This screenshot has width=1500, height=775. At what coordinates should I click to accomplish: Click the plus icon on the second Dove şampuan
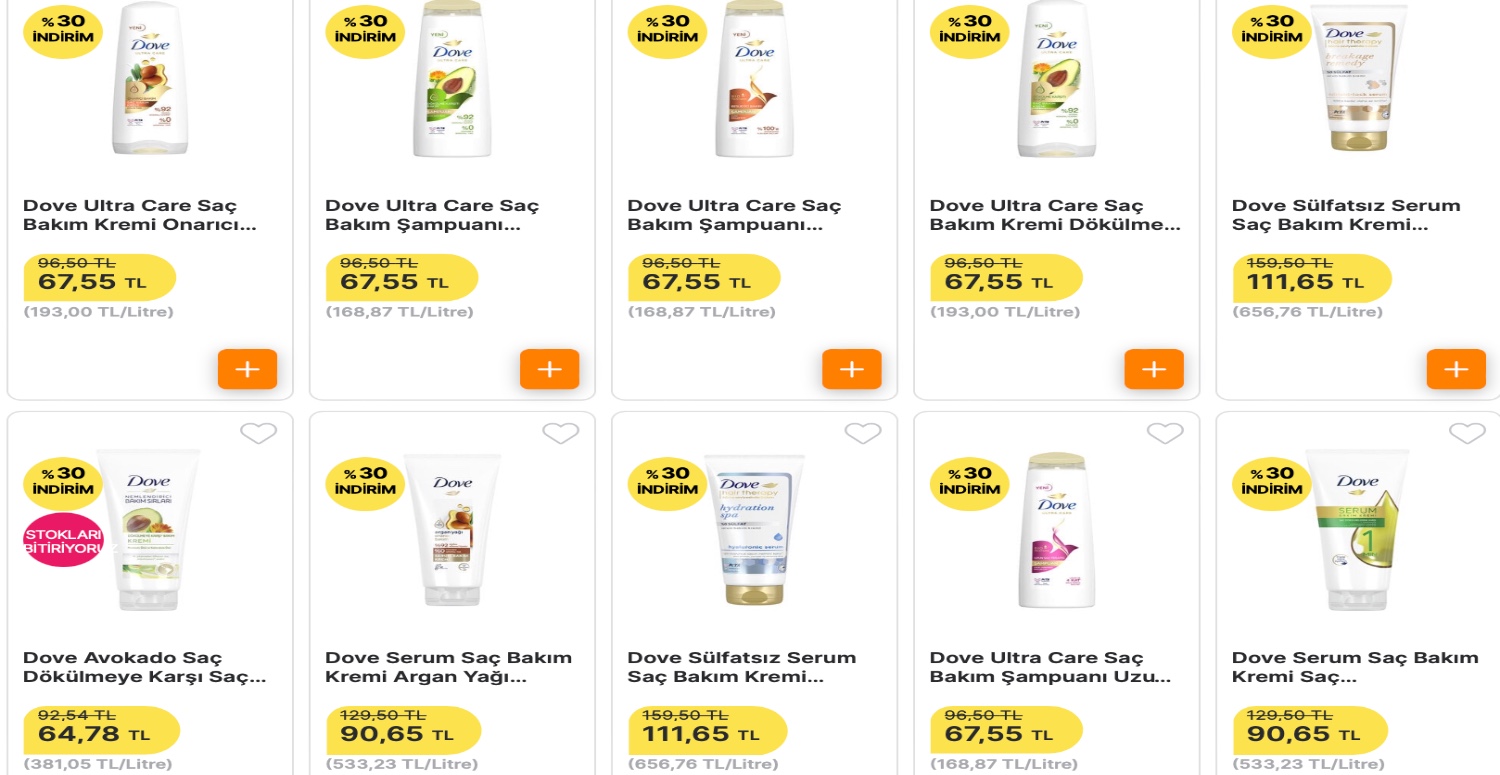549,369
